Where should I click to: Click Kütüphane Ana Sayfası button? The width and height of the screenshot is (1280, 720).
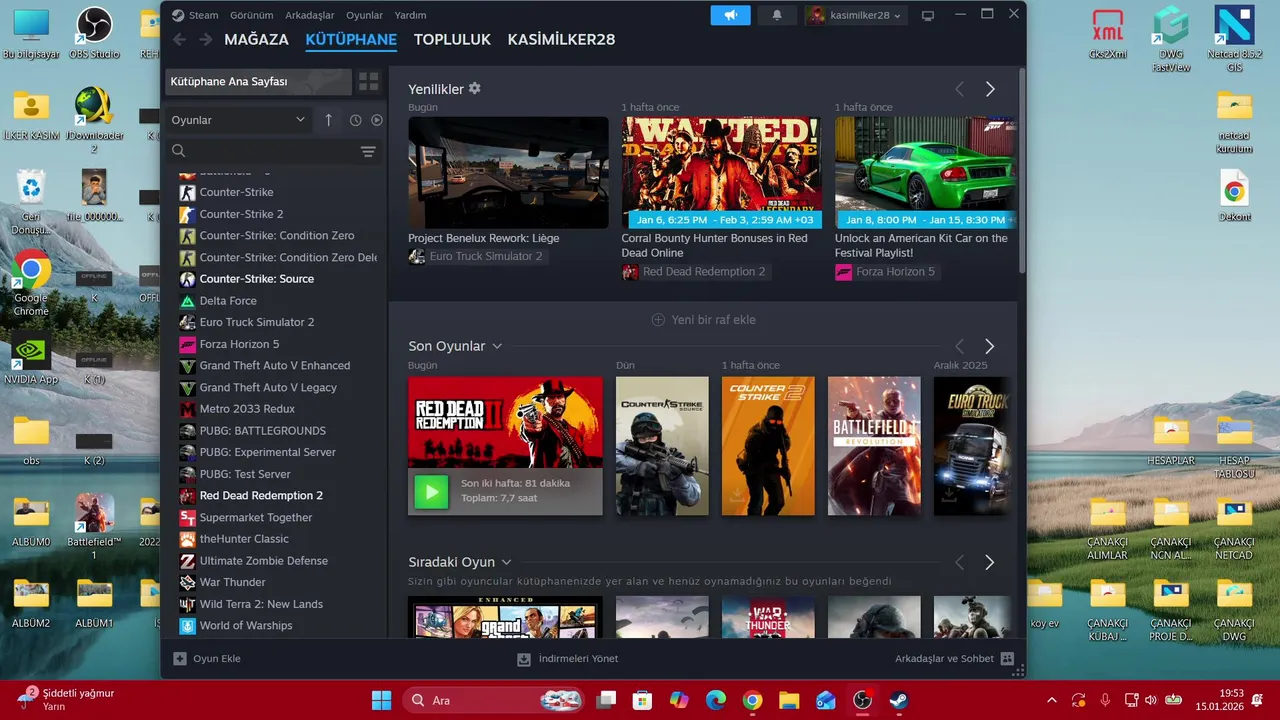point(259,82)
